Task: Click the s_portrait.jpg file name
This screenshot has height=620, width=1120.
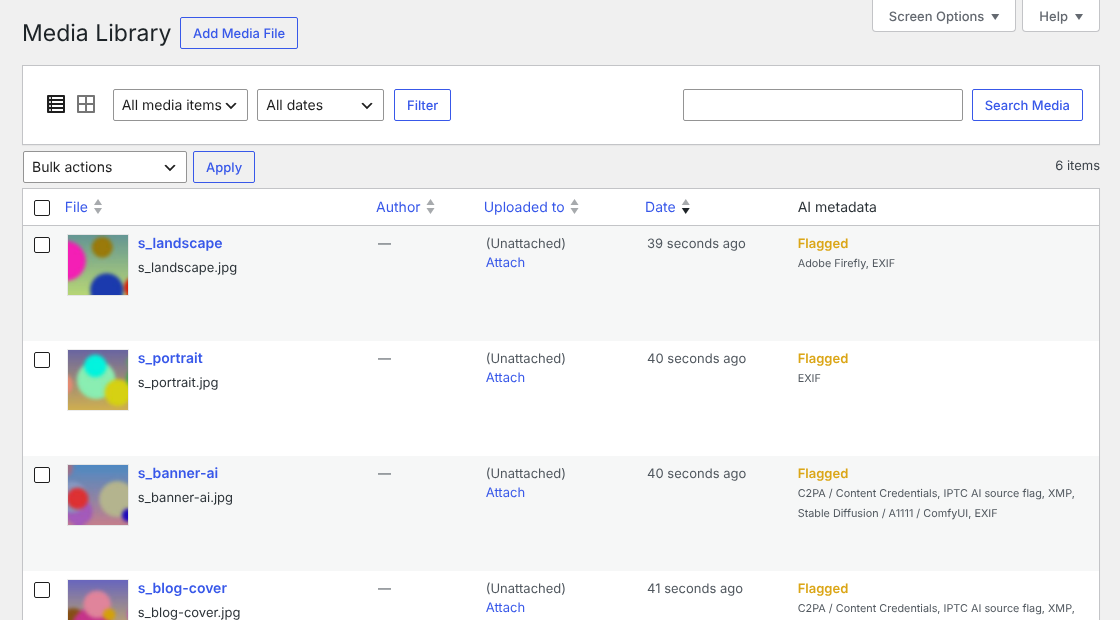Action: tap(178, 383)
